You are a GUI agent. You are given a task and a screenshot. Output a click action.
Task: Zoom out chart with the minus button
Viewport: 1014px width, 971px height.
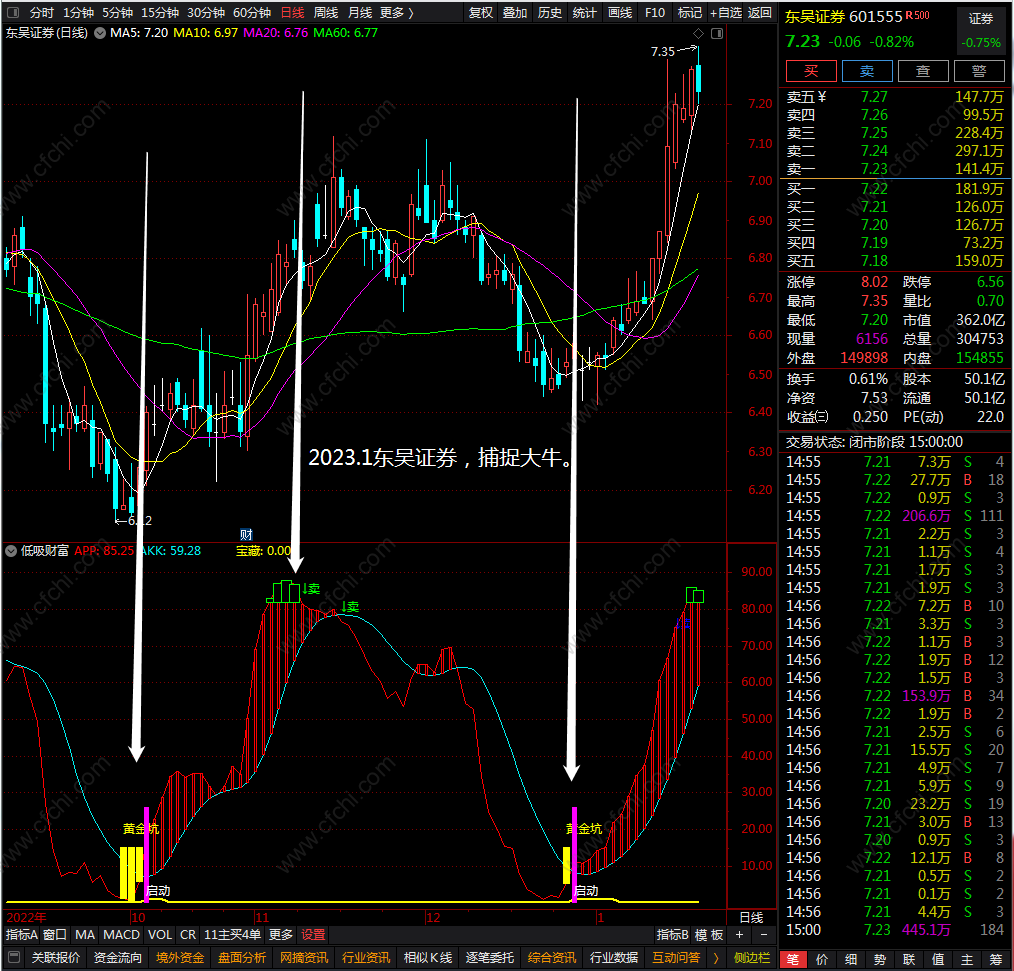(x=764, y=935)
